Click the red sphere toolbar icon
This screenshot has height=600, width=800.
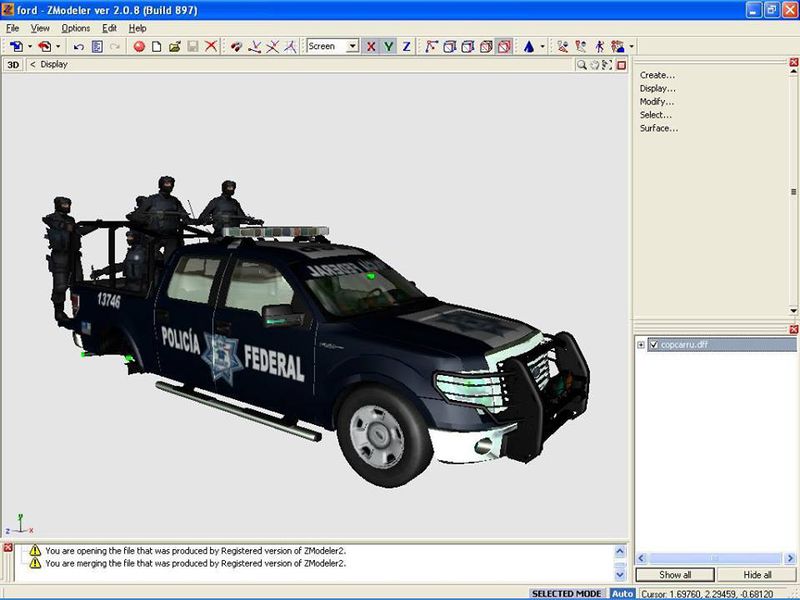coord(139,47)
